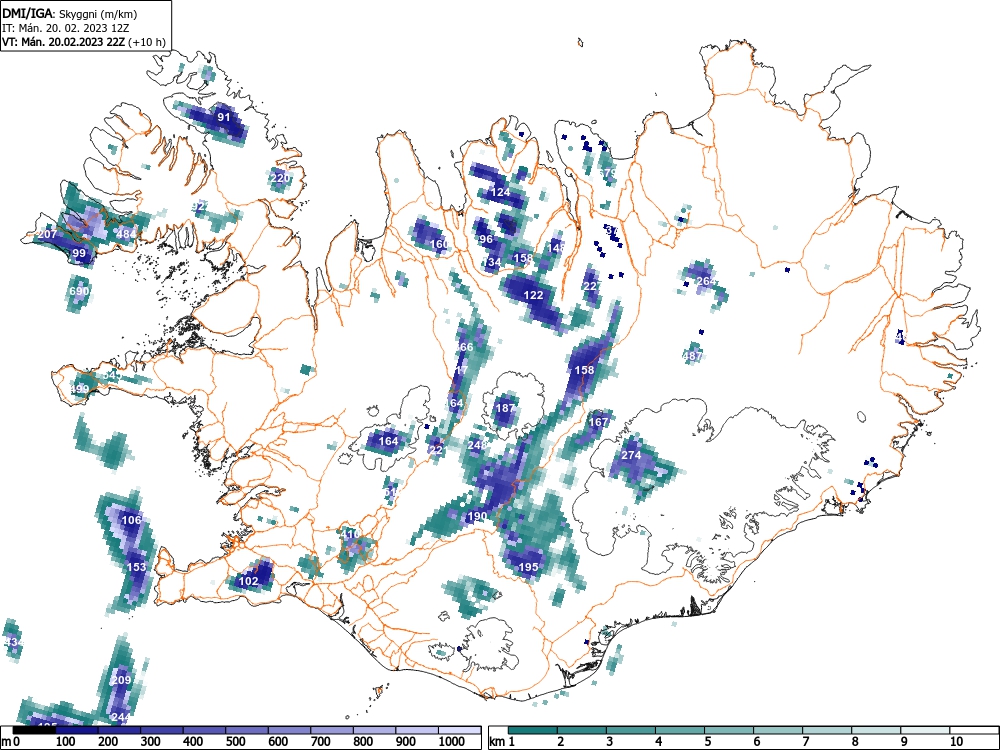Select the "690" visibility label

coord(79,291)
